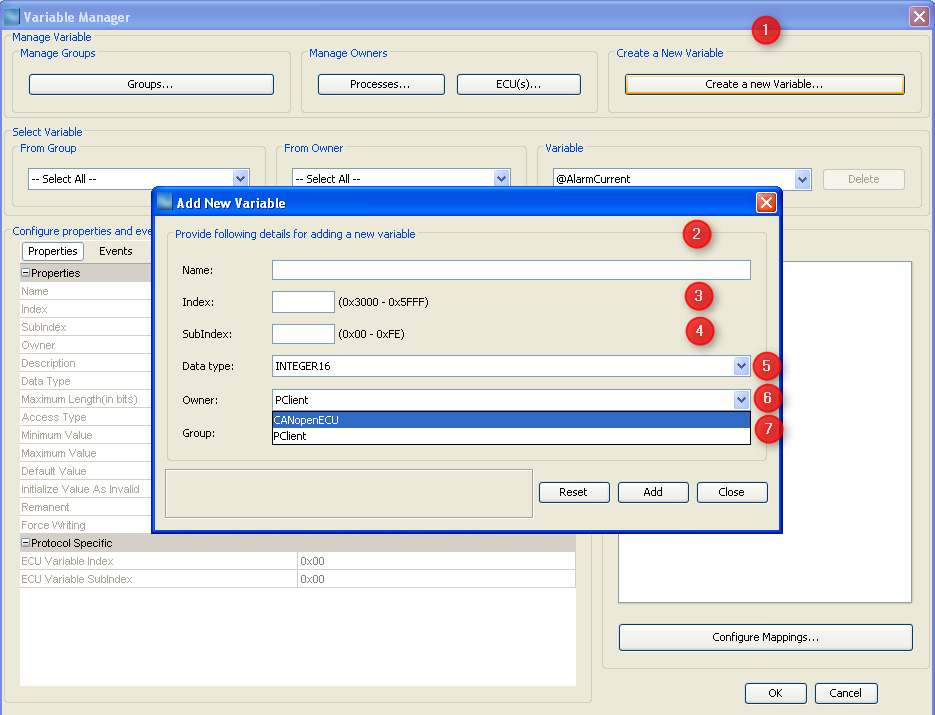The height and width of the screenshot is (715, 935).
Task: Open the From Group dropdown
Action: pyautogui.click(x=240, y=178)
